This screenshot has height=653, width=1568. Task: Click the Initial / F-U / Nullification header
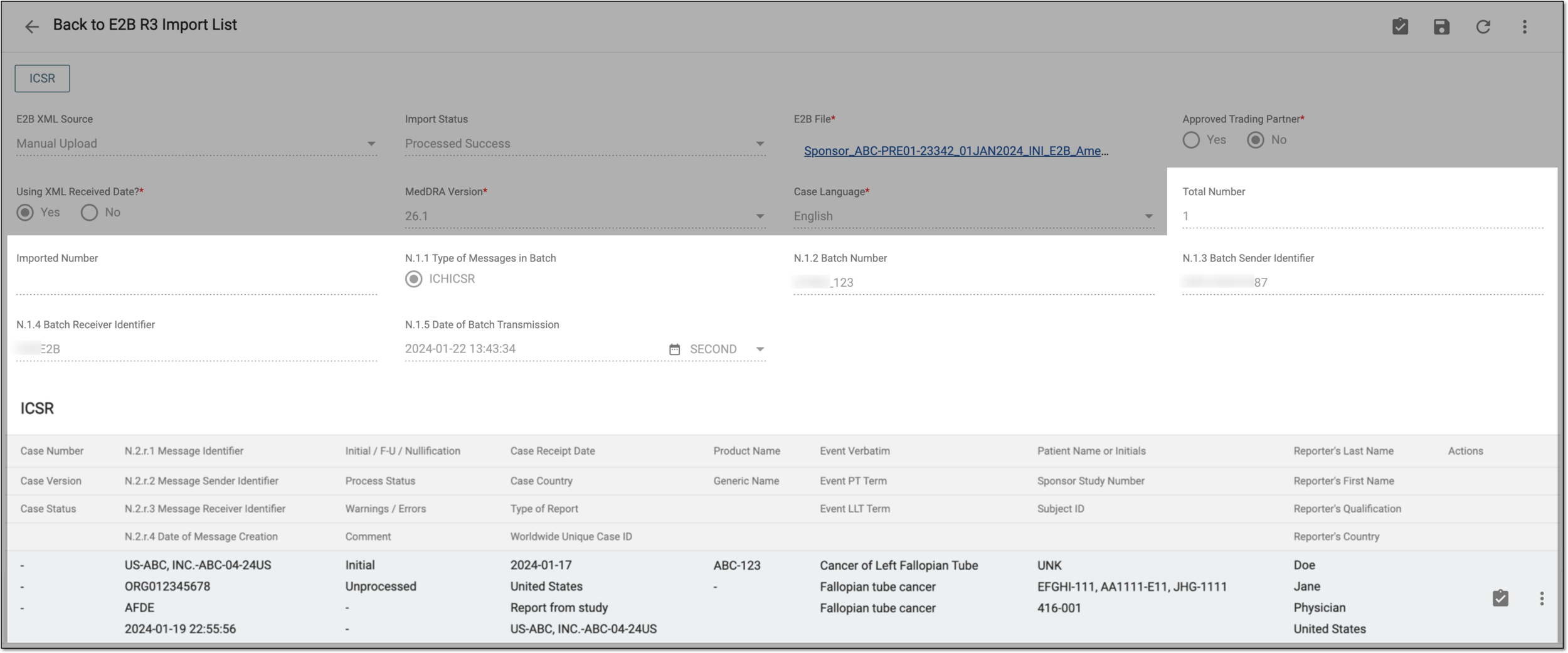click(403, 451)
